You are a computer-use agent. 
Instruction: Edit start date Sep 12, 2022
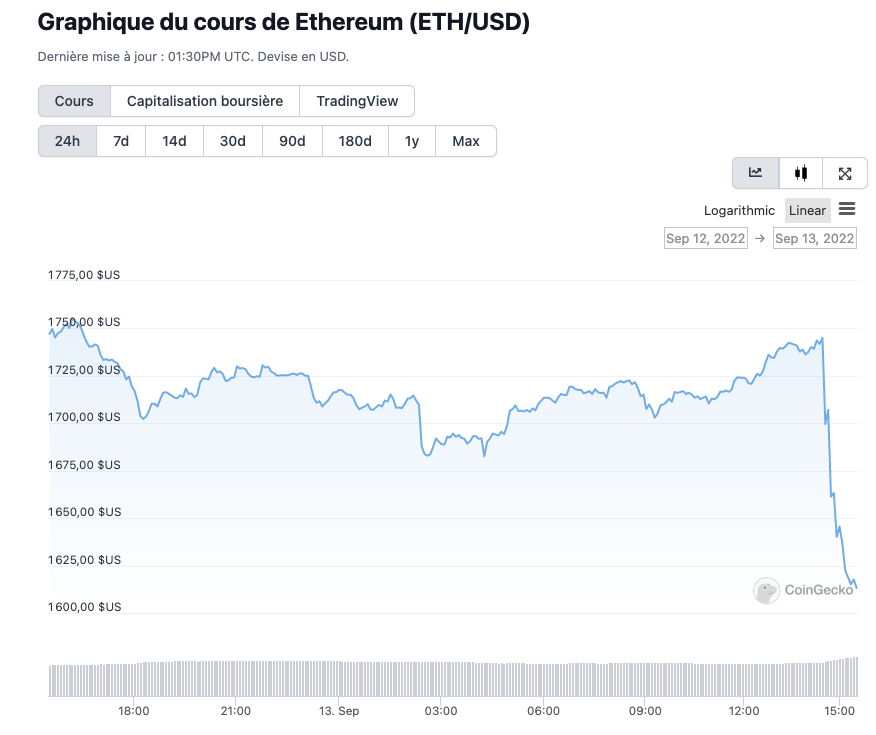tap(706, 238)
